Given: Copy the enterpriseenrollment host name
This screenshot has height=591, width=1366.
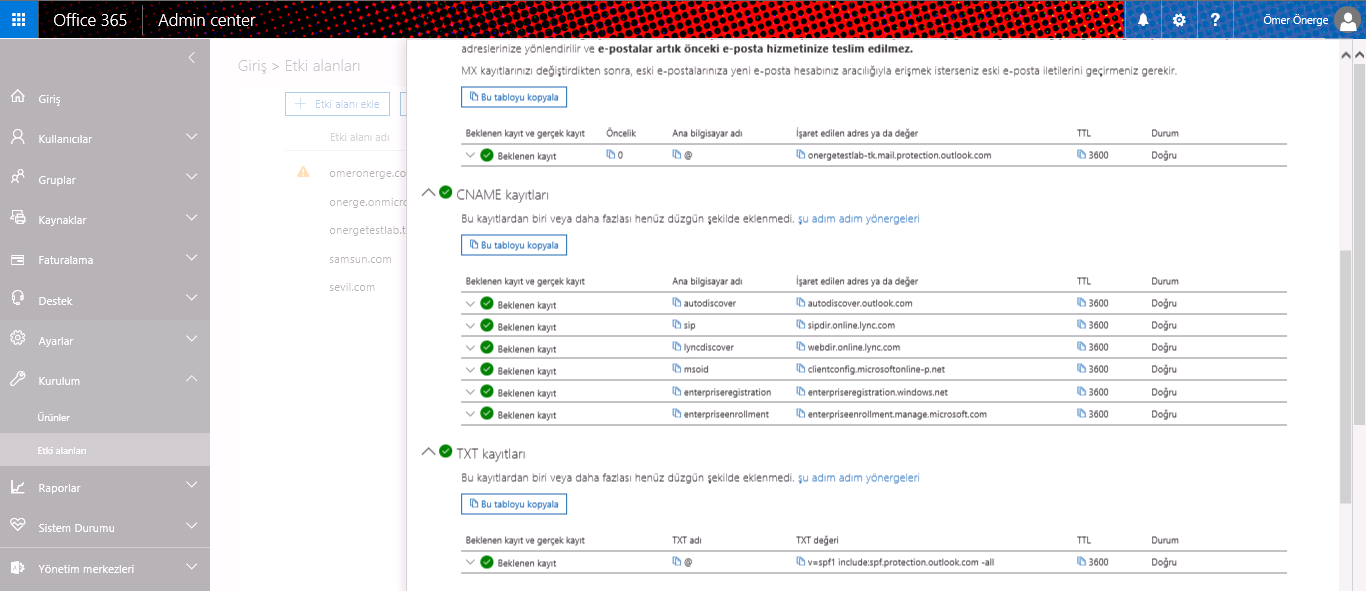Looking at the screenshot, I should [677, 414].
